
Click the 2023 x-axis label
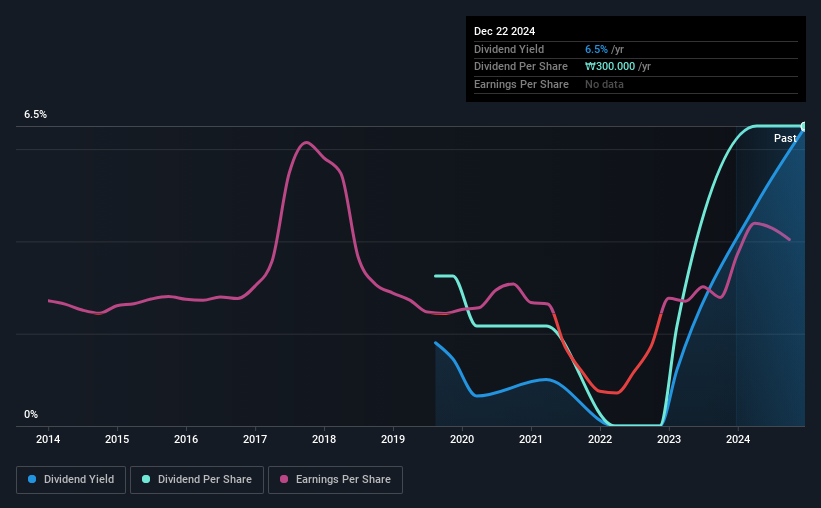[x=669, y=439]
